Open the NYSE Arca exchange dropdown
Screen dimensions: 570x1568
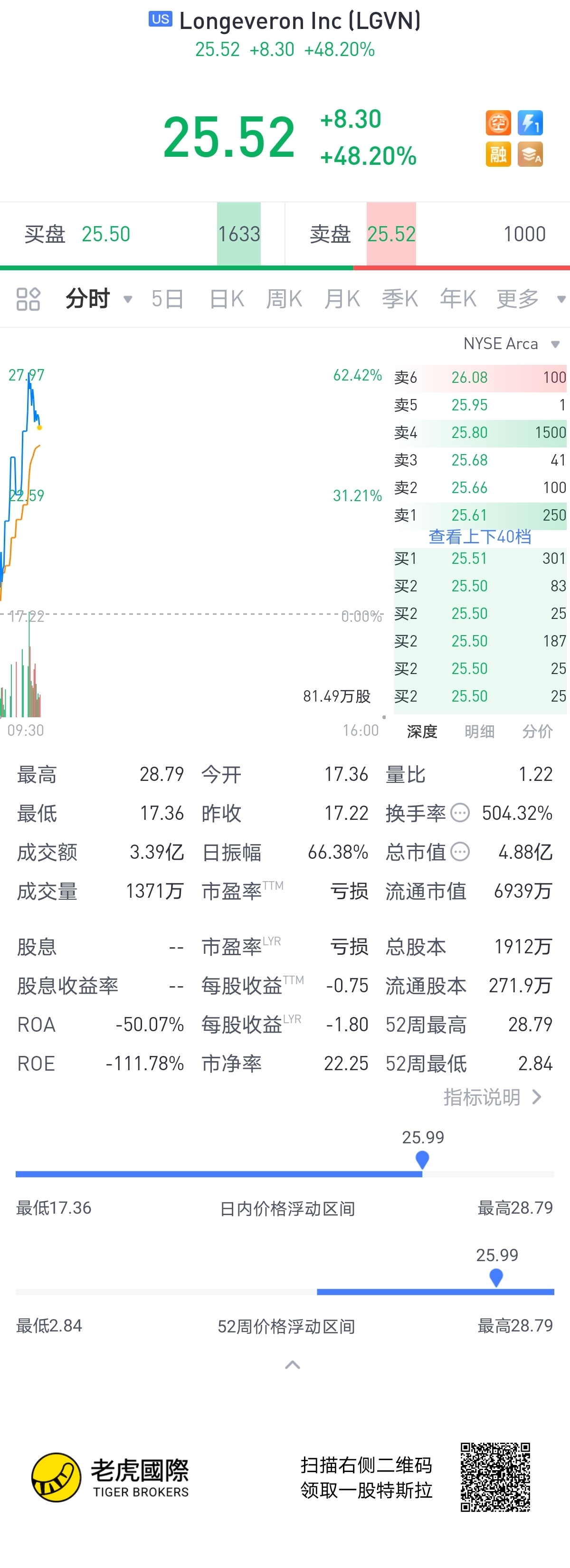[511, 344]
